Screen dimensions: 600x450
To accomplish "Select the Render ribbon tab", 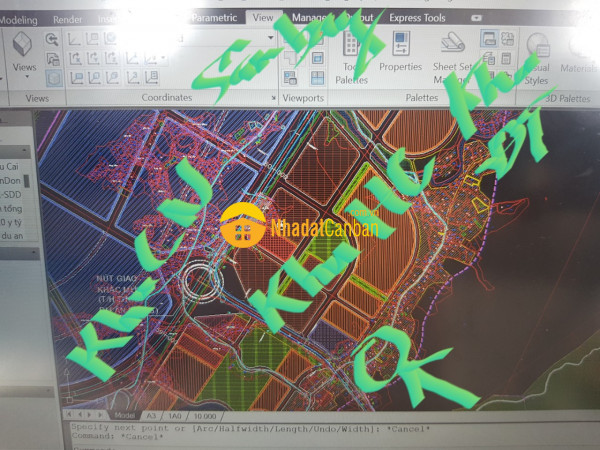I will (68, 18).
